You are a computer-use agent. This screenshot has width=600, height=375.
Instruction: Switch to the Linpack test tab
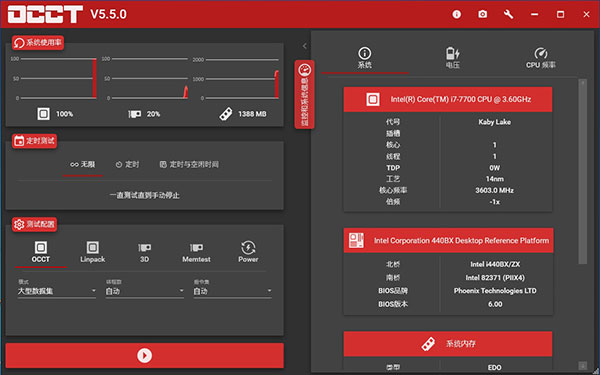pos(93,253)
